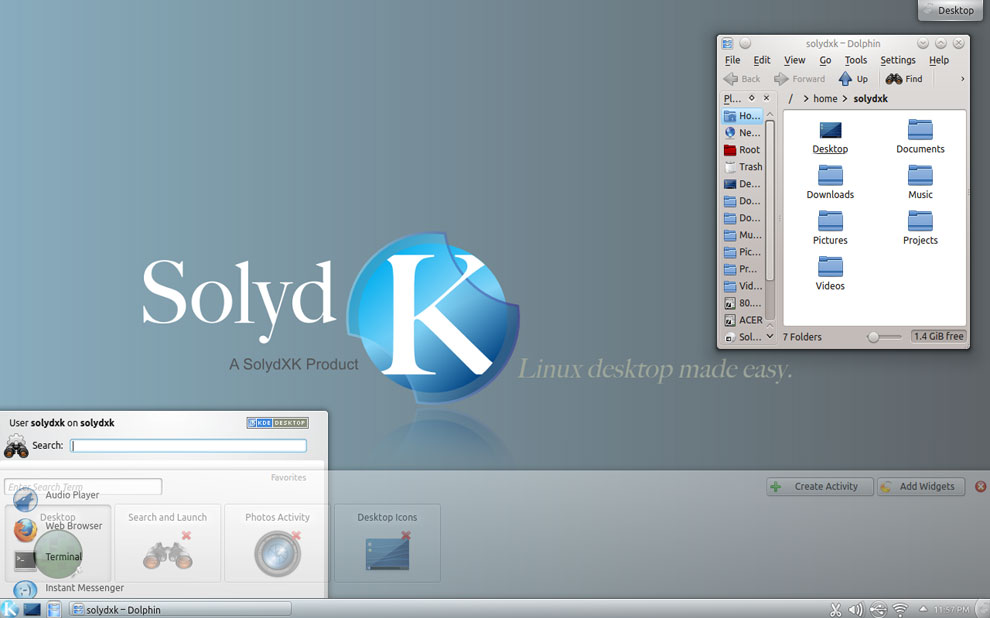
Task: Launch Instant Messenger from the Favorites list
Action: pos(68,588)
